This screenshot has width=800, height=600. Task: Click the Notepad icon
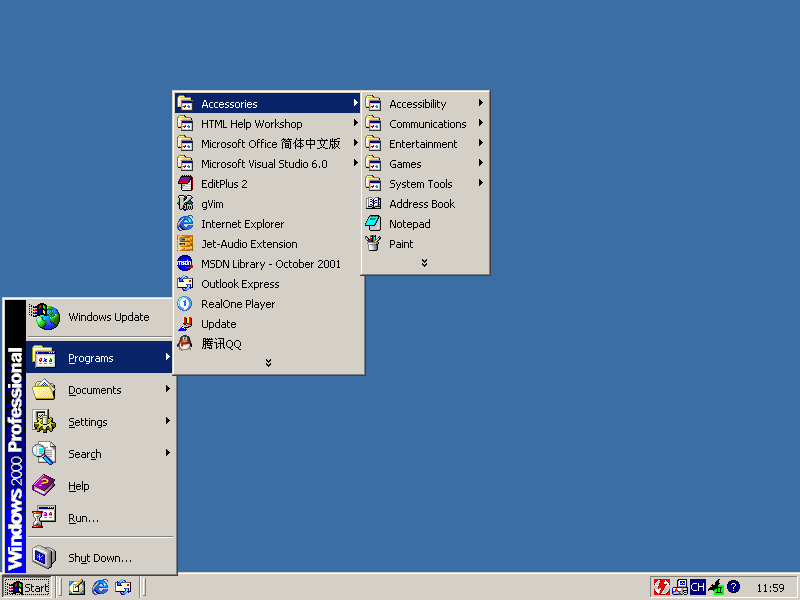373,223
